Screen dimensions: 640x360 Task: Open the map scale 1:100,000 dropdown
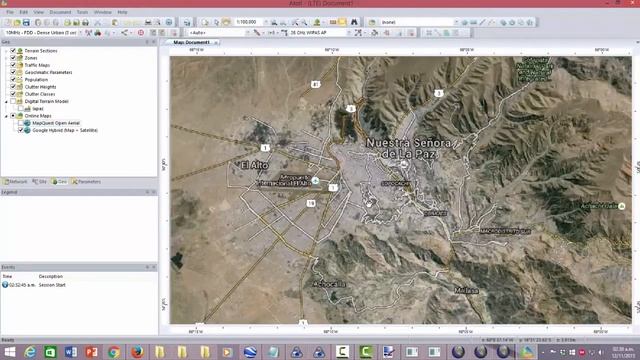pyautogui.click(x=265, y=22)
